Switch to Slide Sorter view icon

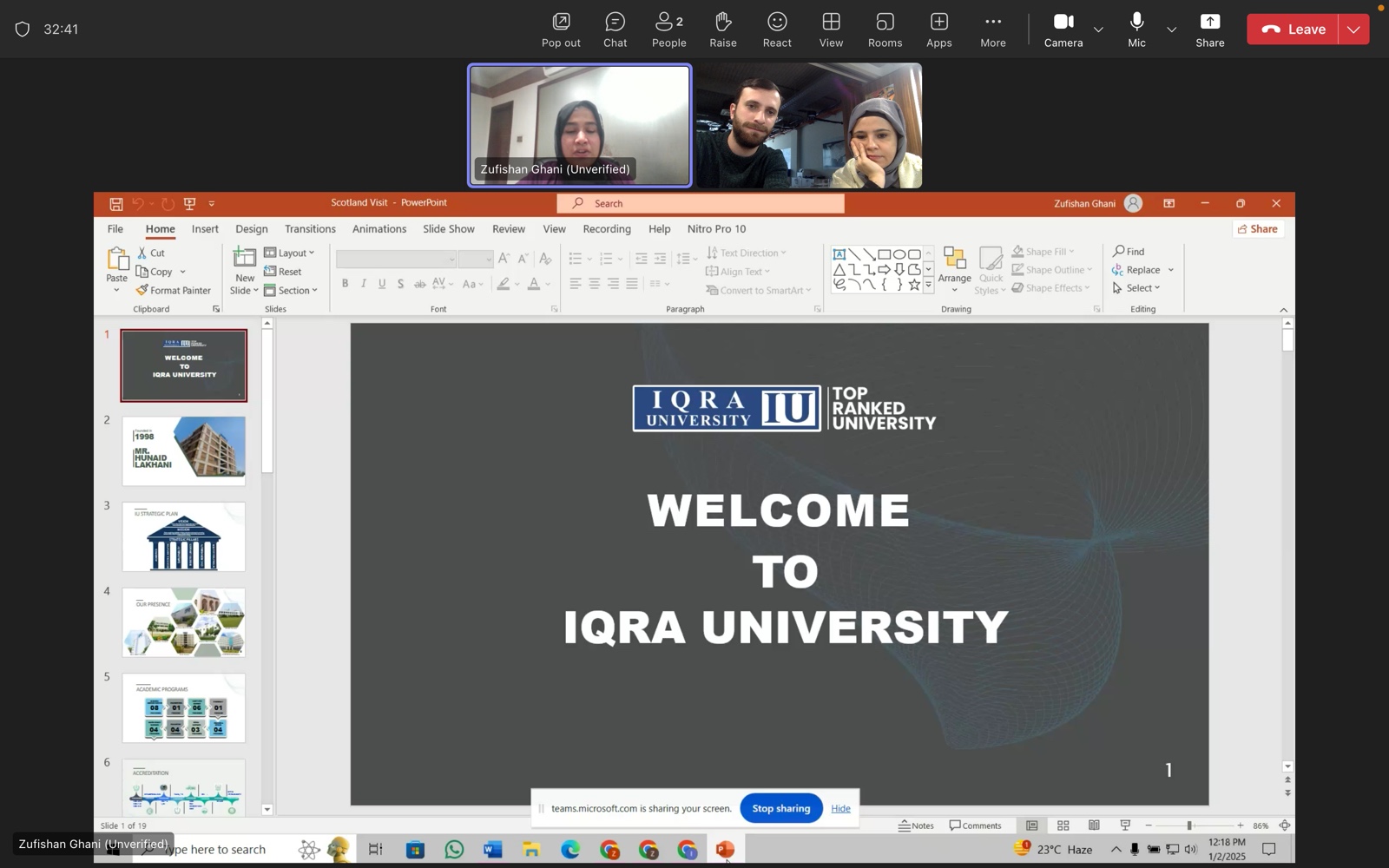coord(1063,825)
